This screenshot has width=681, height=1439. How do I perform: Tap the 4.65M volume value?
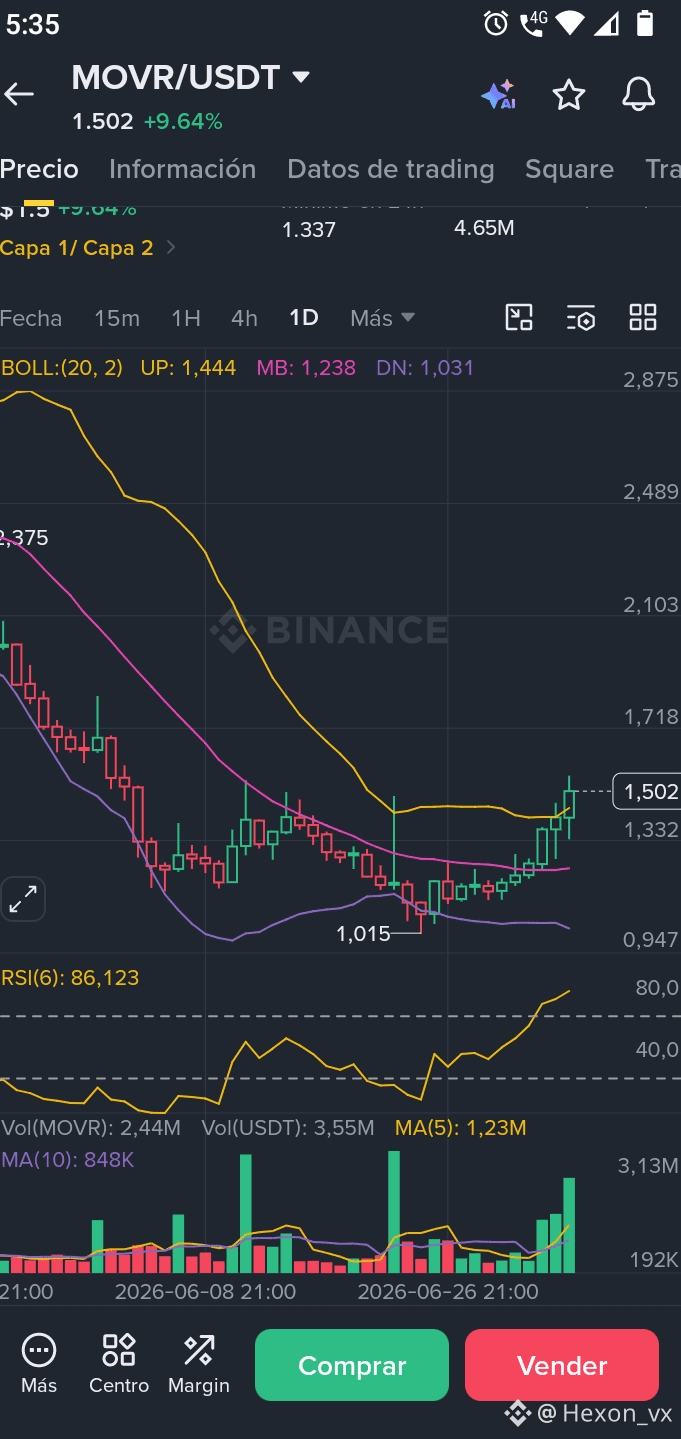tap(484, 228)
